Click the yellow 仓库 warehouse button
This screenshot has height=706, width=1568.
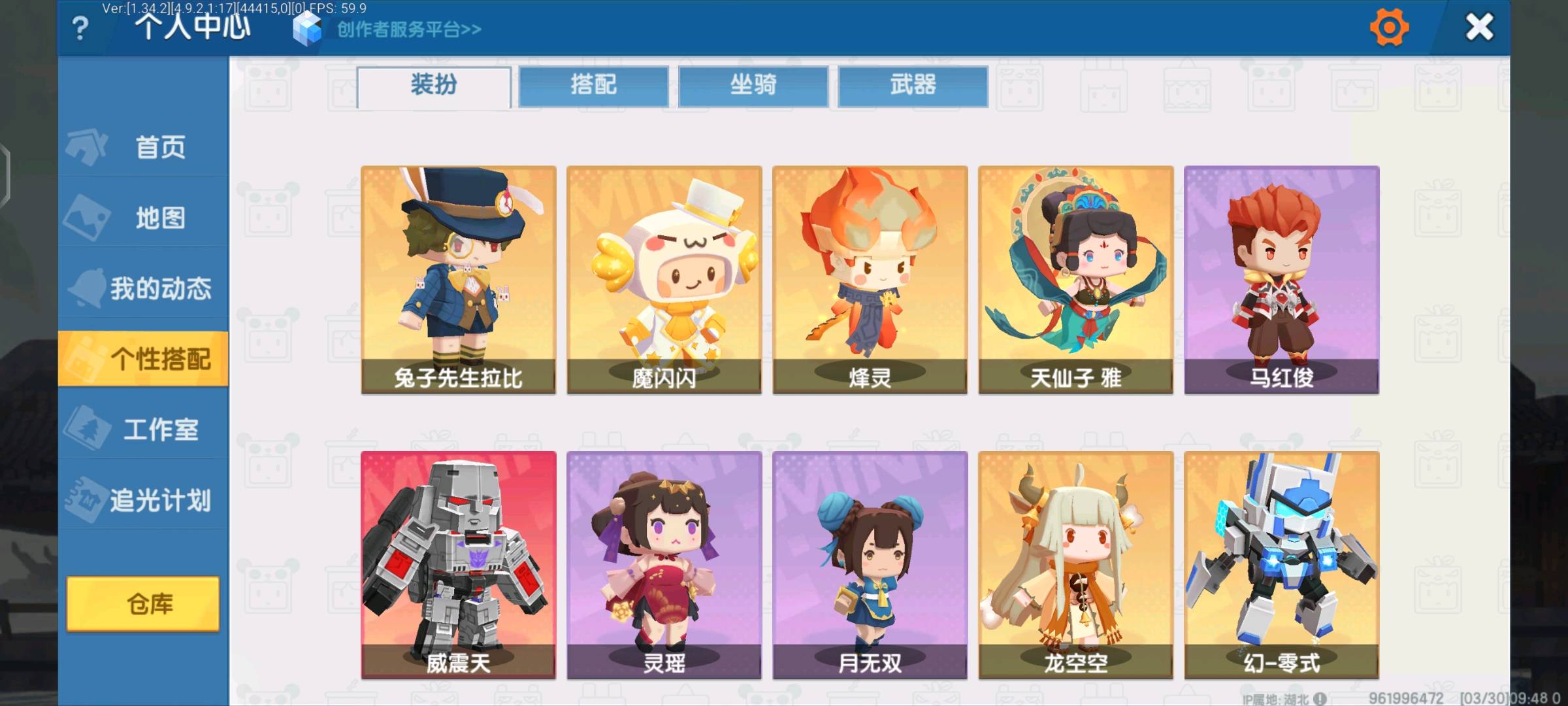coord(143,603)
